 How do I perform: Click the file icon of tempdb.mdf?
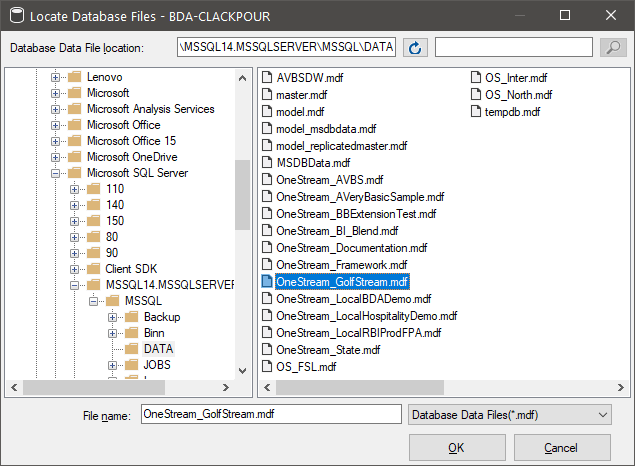(x=476, y=111)
